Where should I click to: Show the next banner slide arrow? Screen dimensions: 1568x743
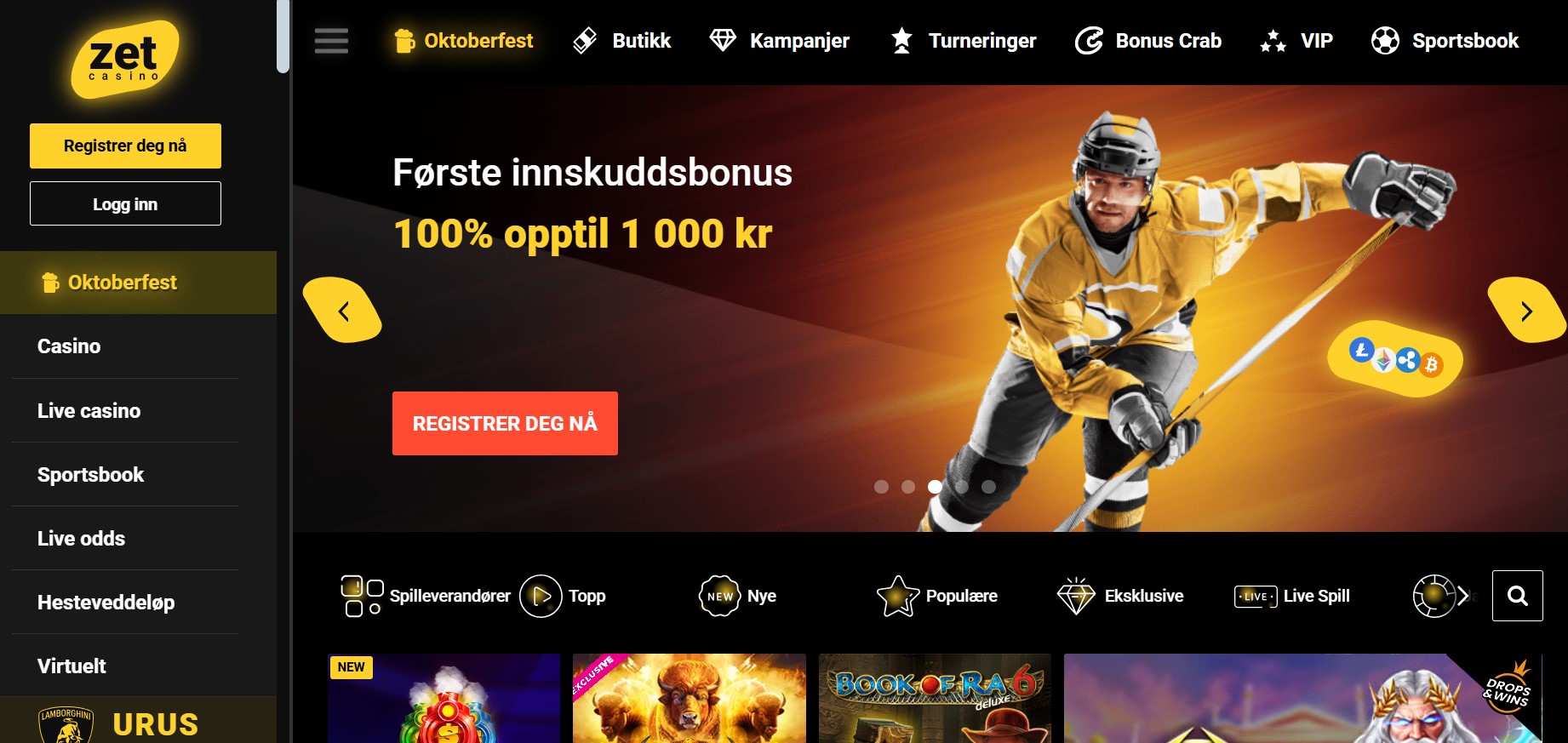coord(1526,311)
